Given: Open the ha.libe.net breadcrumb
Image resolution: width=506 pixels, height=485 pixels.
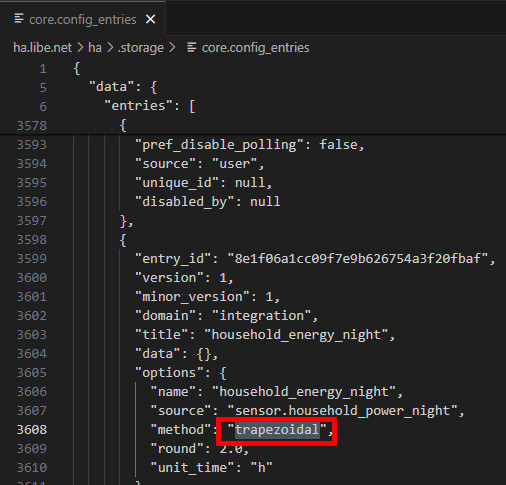Looking at the screenshot, I should [42, 48].
